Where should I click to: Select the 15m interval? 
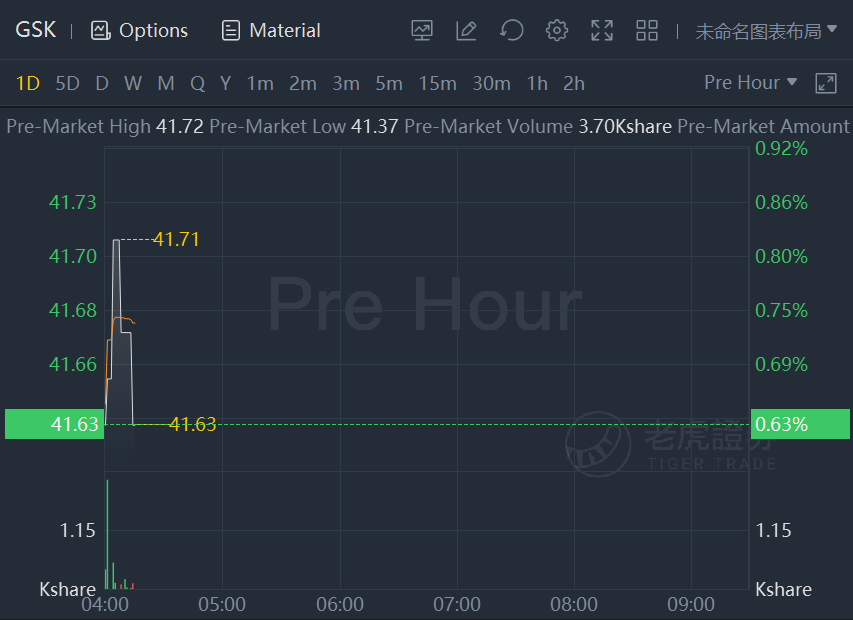pos(437,84)
